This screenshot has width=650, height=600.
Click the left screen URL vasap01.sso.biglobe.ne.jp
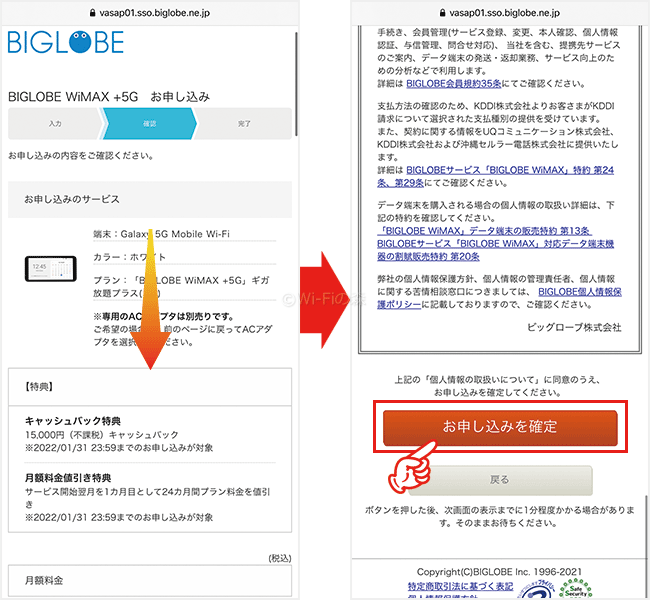pyautogui.click(x=155, y=13)
